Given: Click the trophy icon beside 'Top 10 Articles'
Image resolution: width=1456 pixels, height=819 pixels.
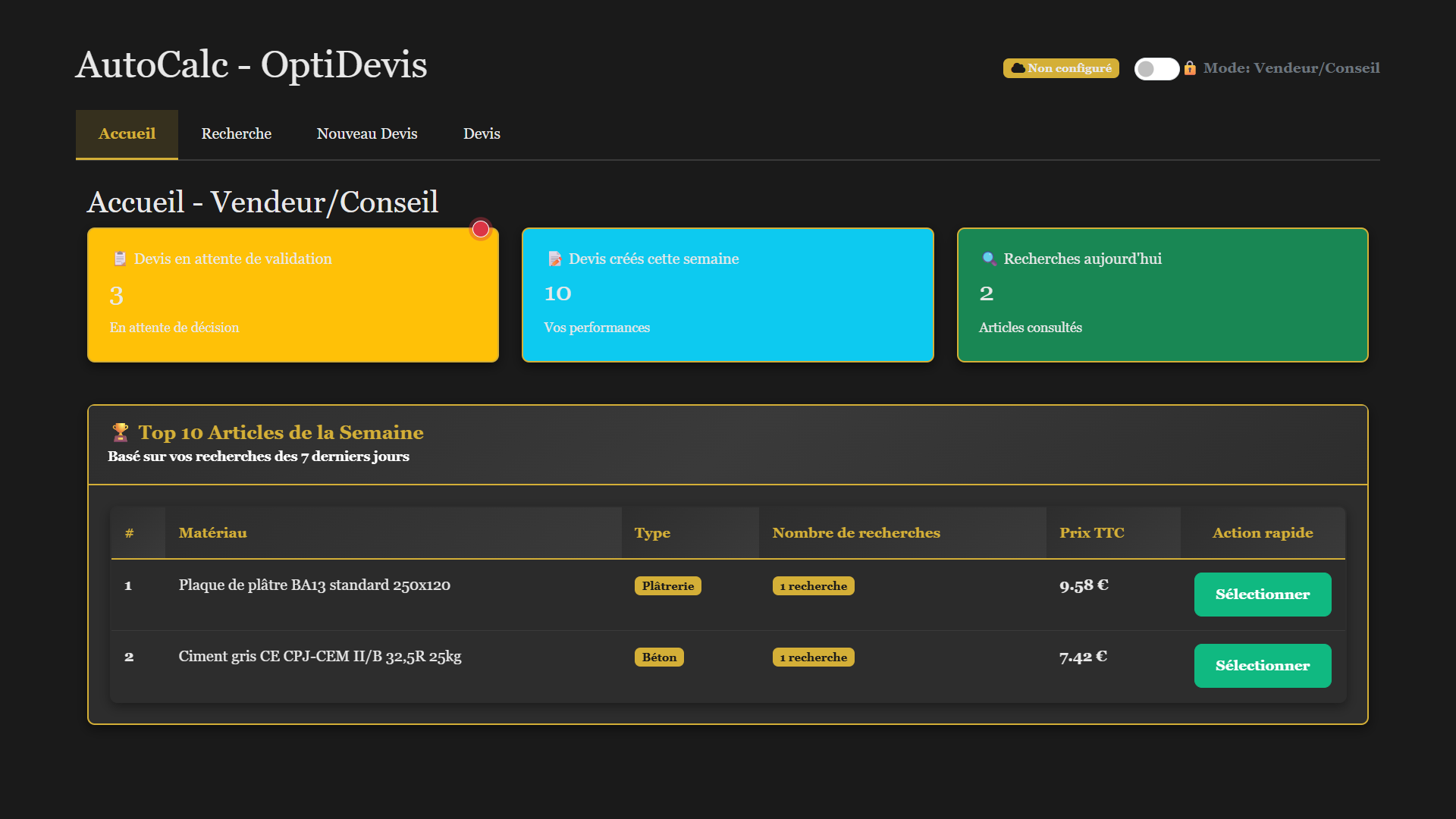Looking at the screenshot, I should 119,432.
